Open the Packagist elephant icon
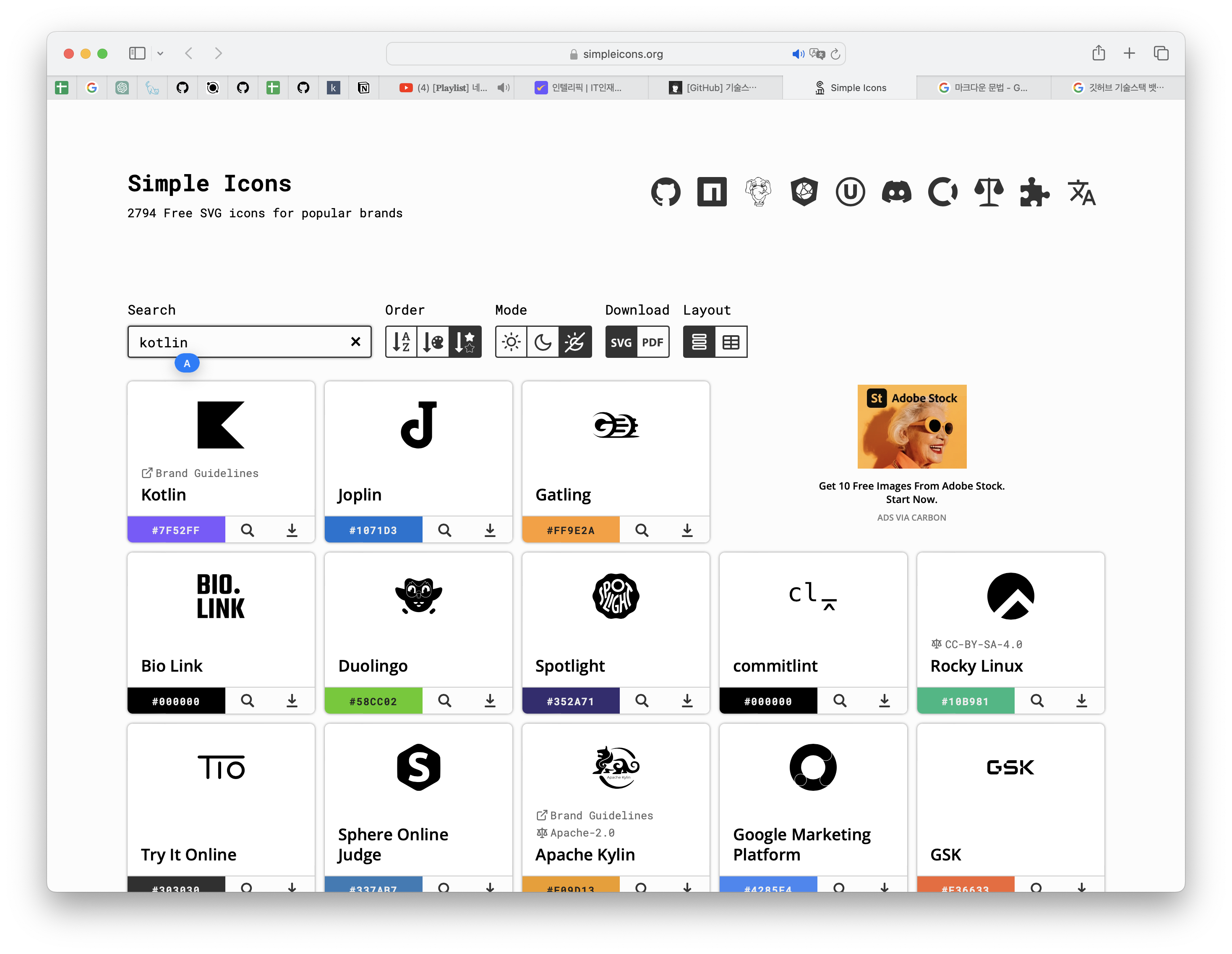Image resolution: width=1232 pixels, height=954 pixels. pyautogui.click(x=758, y=192)
